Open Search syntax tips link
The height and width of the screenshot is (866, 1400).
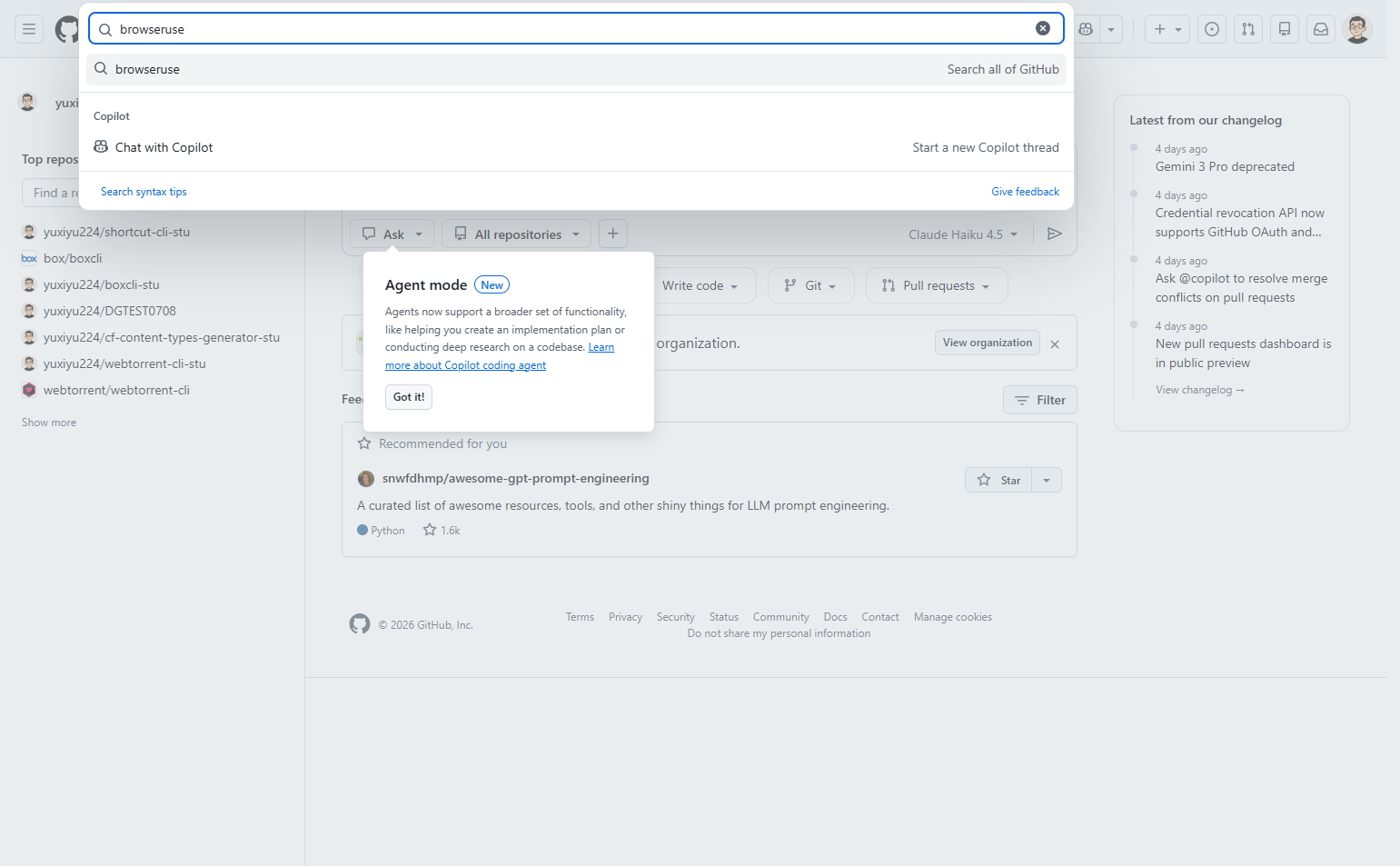144,192
